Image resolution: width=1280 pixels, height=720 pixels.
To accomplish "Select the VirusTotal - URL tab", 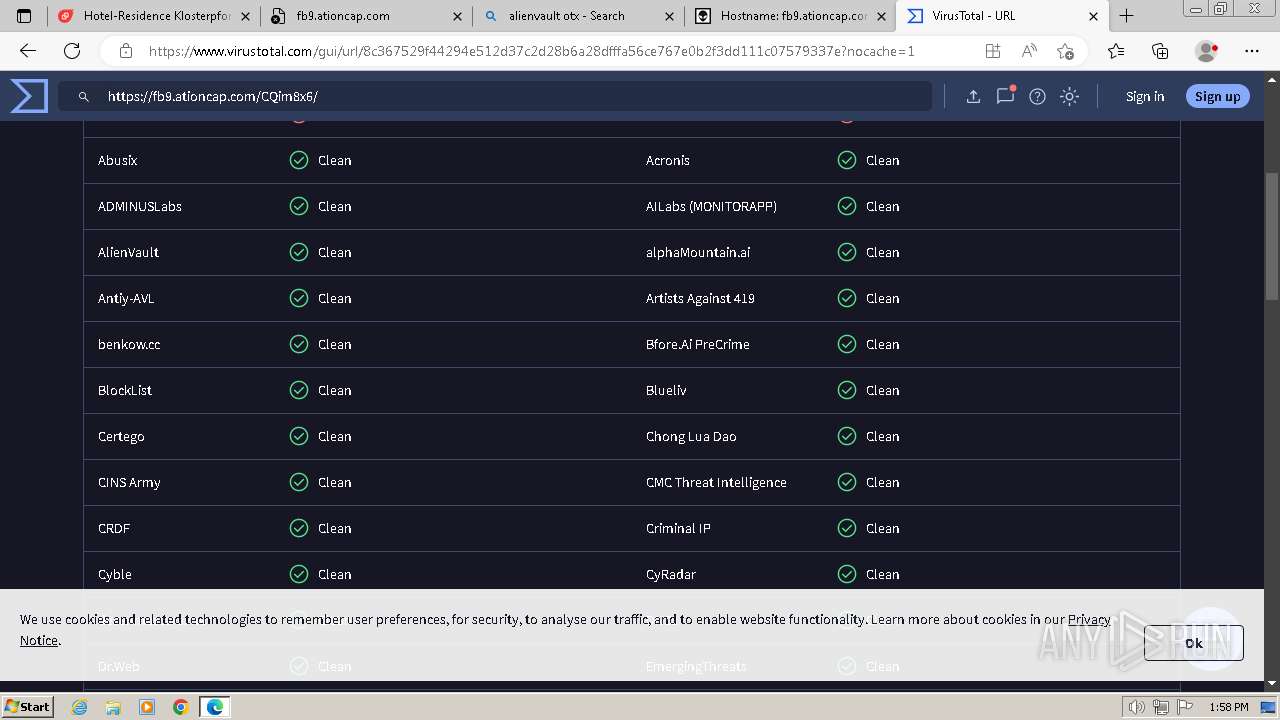I will (1000, 16).
